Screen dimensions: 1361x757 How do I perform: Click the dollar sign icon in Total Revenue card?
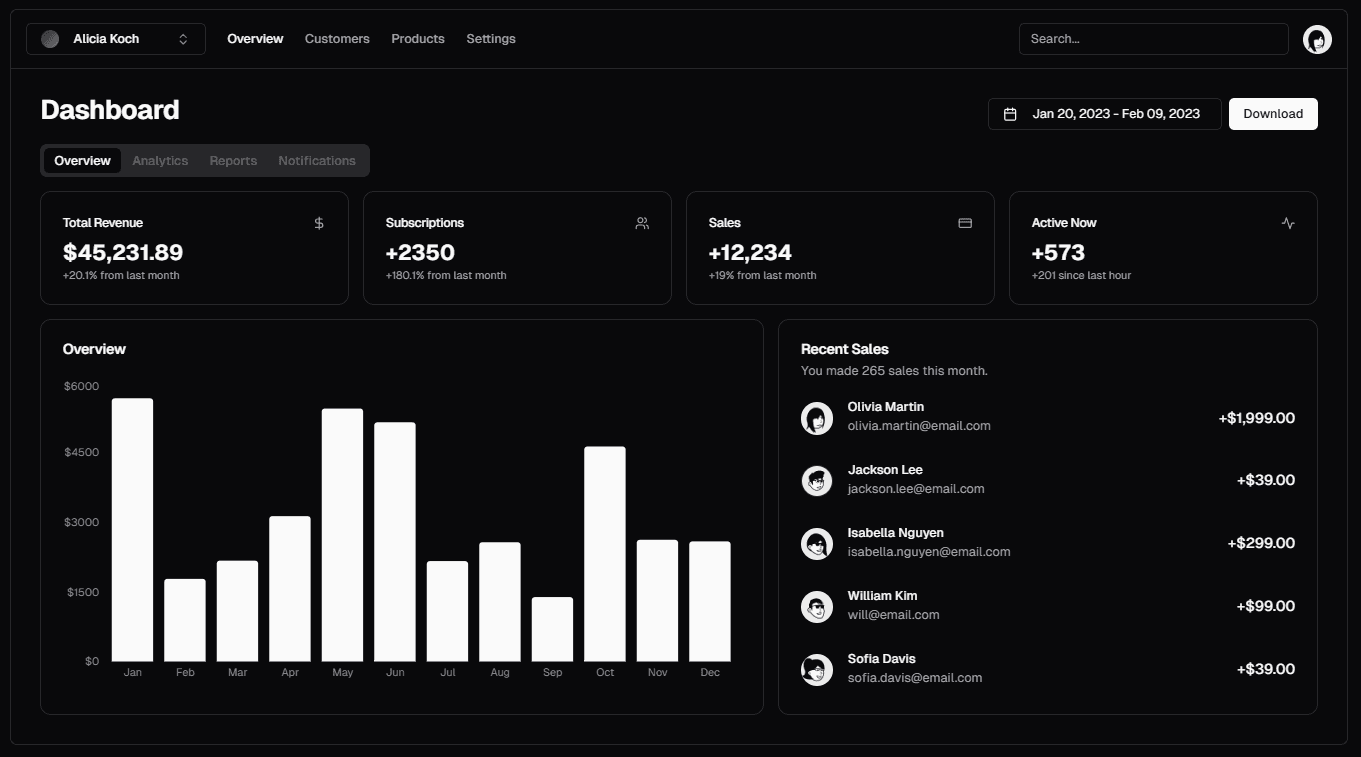tap(319, 223)
